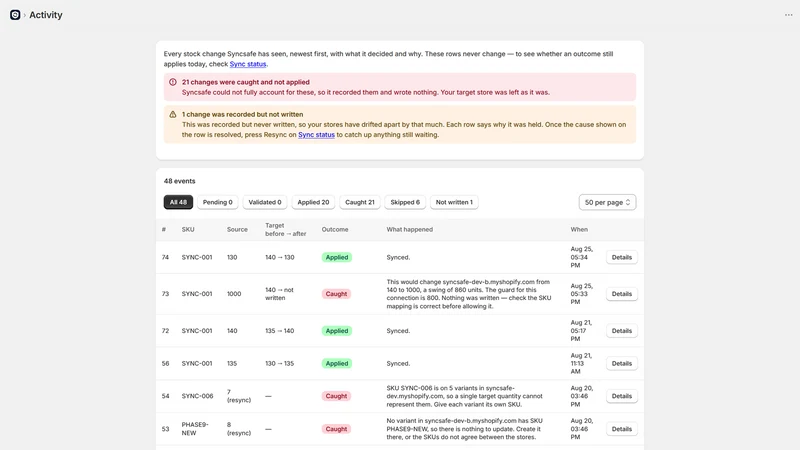Click the Source column header

coord(237,230)
